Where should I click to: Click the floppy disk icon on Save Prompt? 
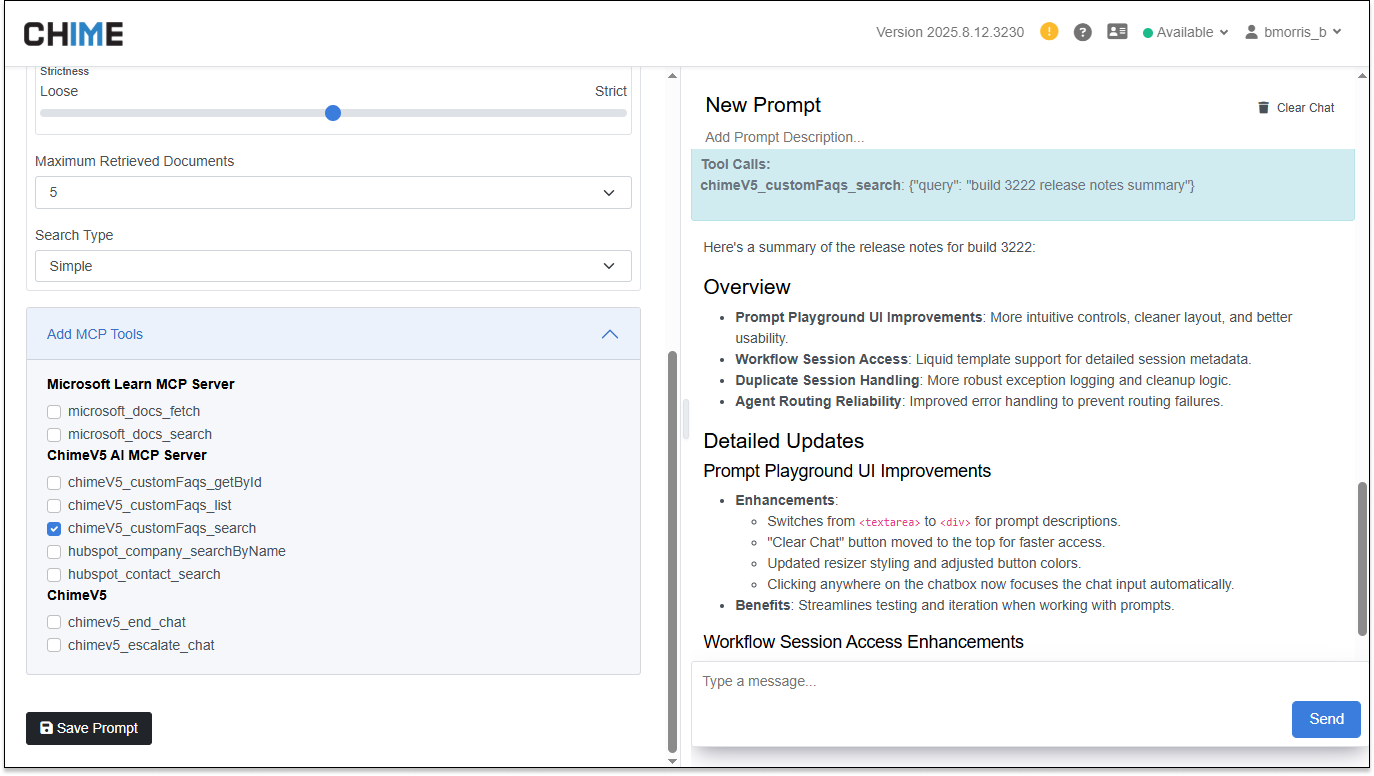coord(46,728)
